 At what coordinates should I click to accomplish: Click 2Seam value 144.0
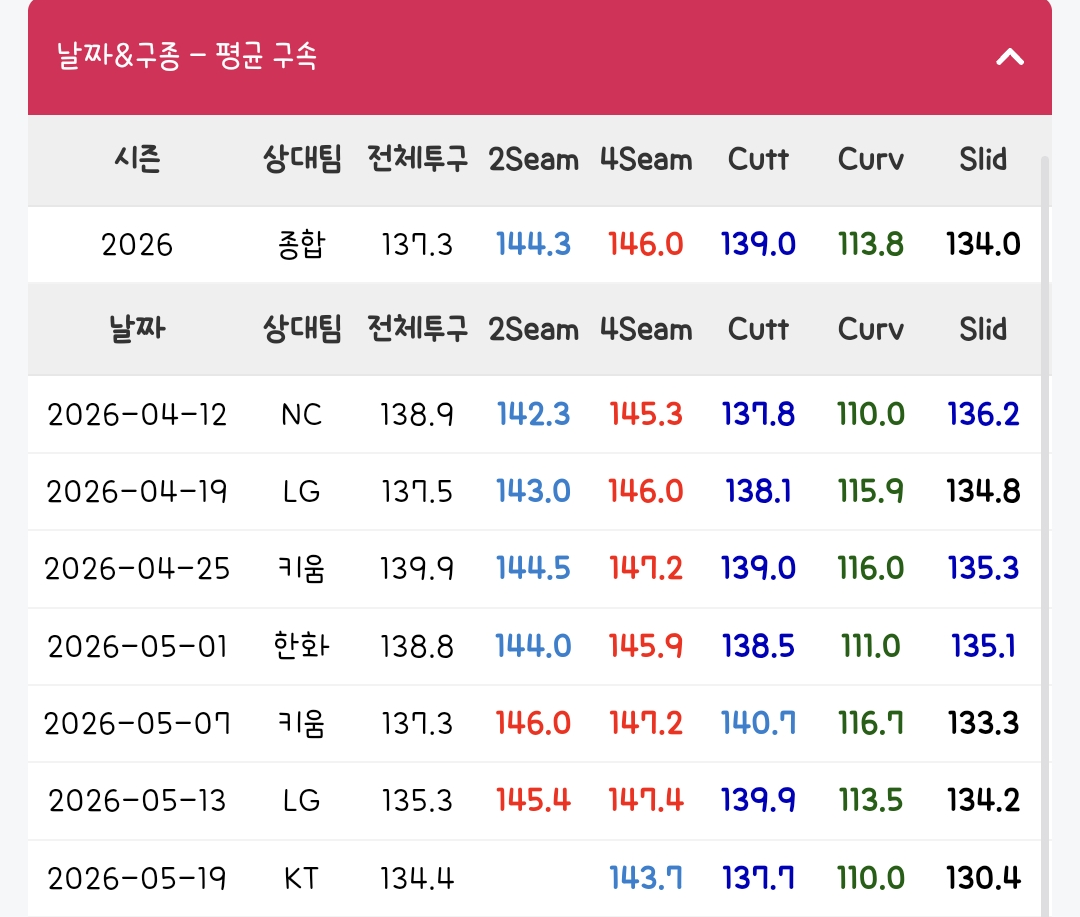(x=533, y=647)
